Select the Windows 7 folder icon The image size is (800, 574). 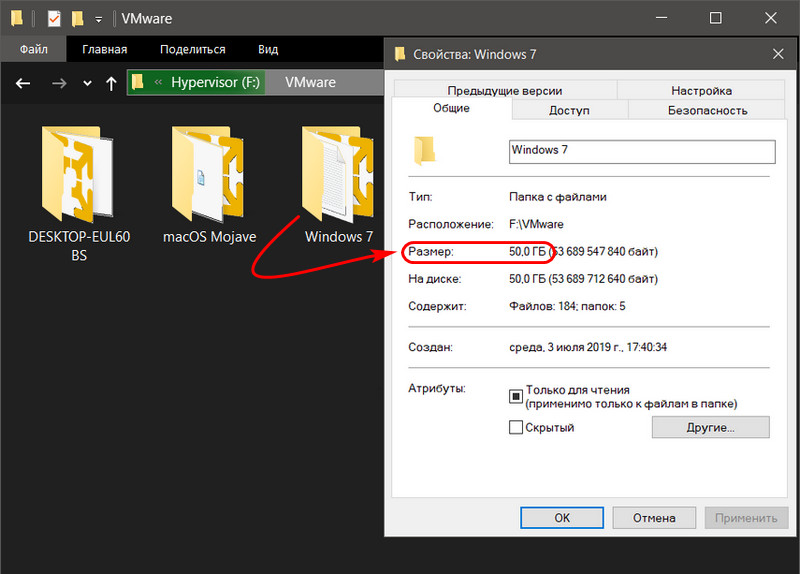pos(338,174)
